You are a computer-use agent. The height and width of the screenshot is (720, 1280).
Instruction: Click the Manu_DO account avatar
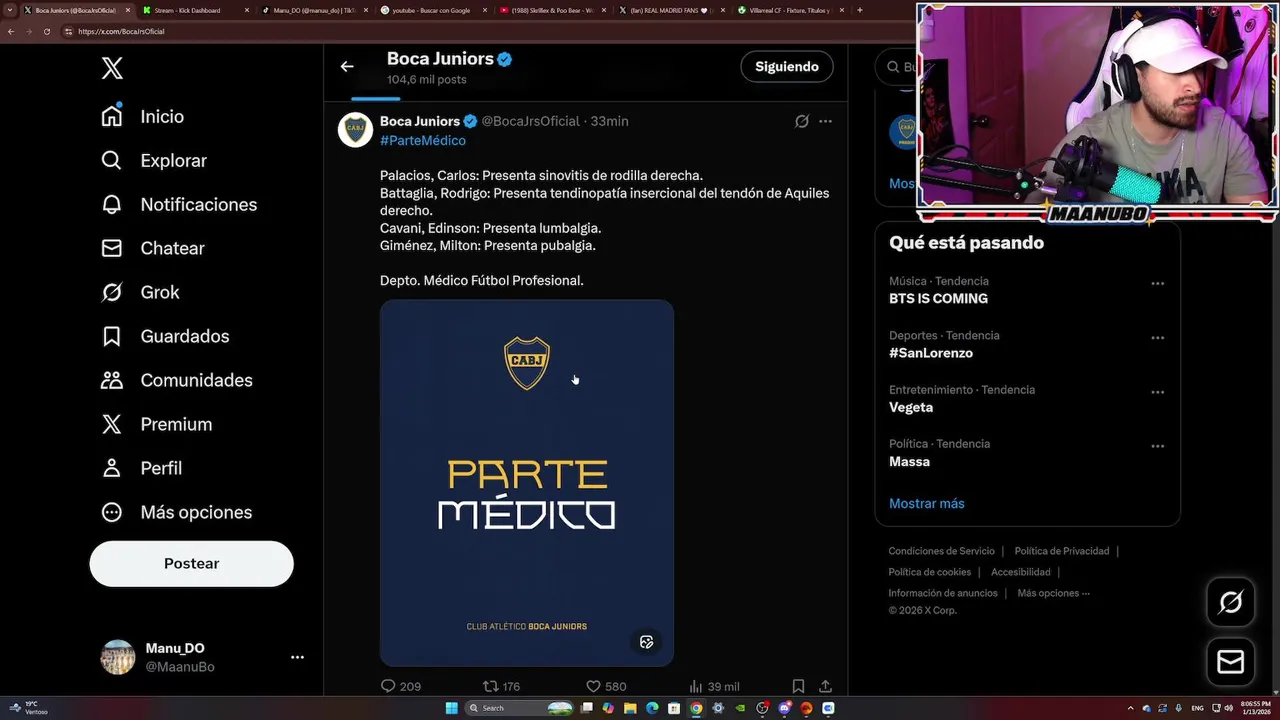pyautogui.click(x=118, y=657)
